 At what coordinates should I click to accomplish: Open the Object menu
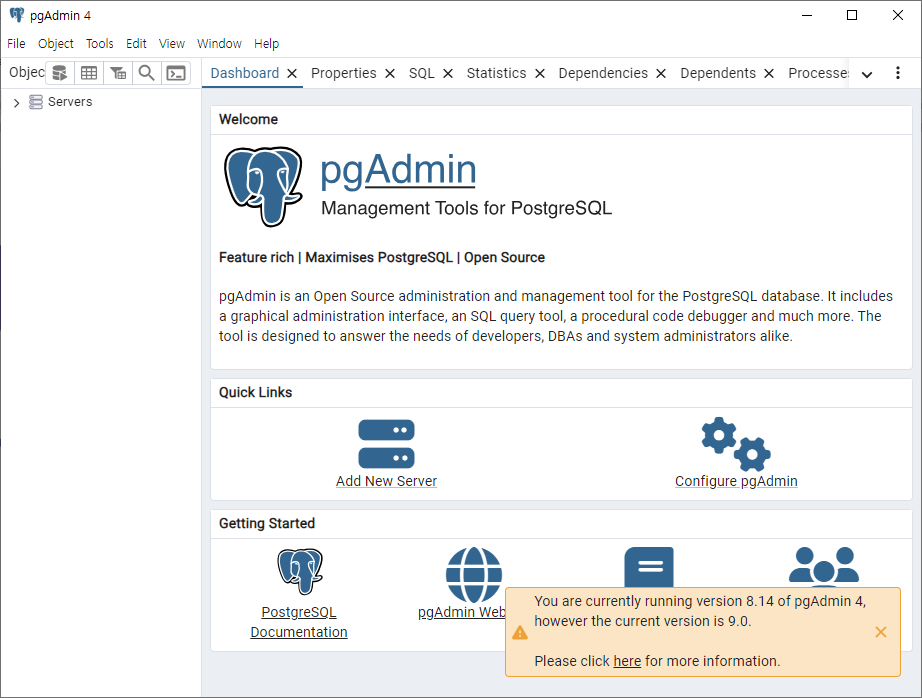(56, 44)
